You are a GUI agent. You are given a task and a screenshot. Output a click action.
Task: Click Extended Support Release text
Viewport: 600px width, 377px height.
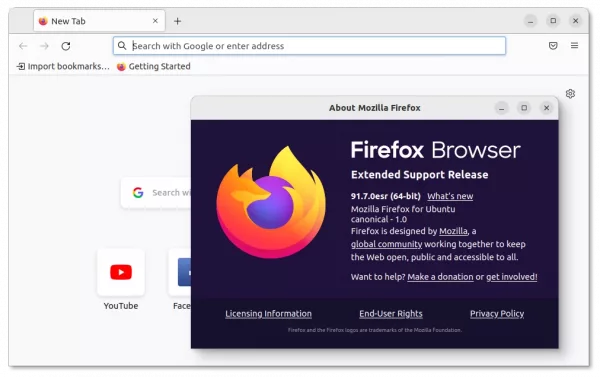point(419,175)
